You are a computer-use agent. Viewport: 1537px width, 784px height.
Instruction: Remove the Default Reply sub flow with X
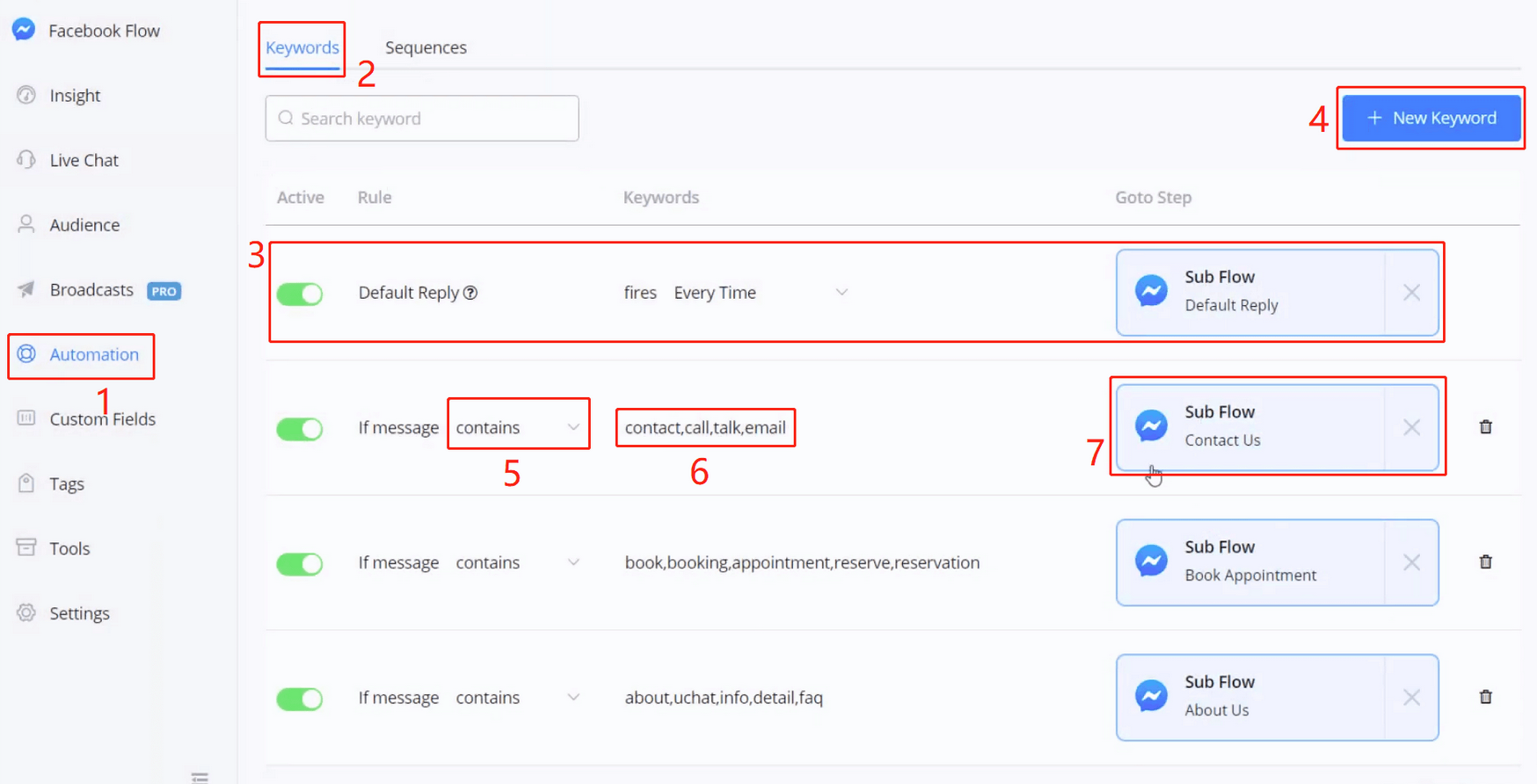[1411, 293]
